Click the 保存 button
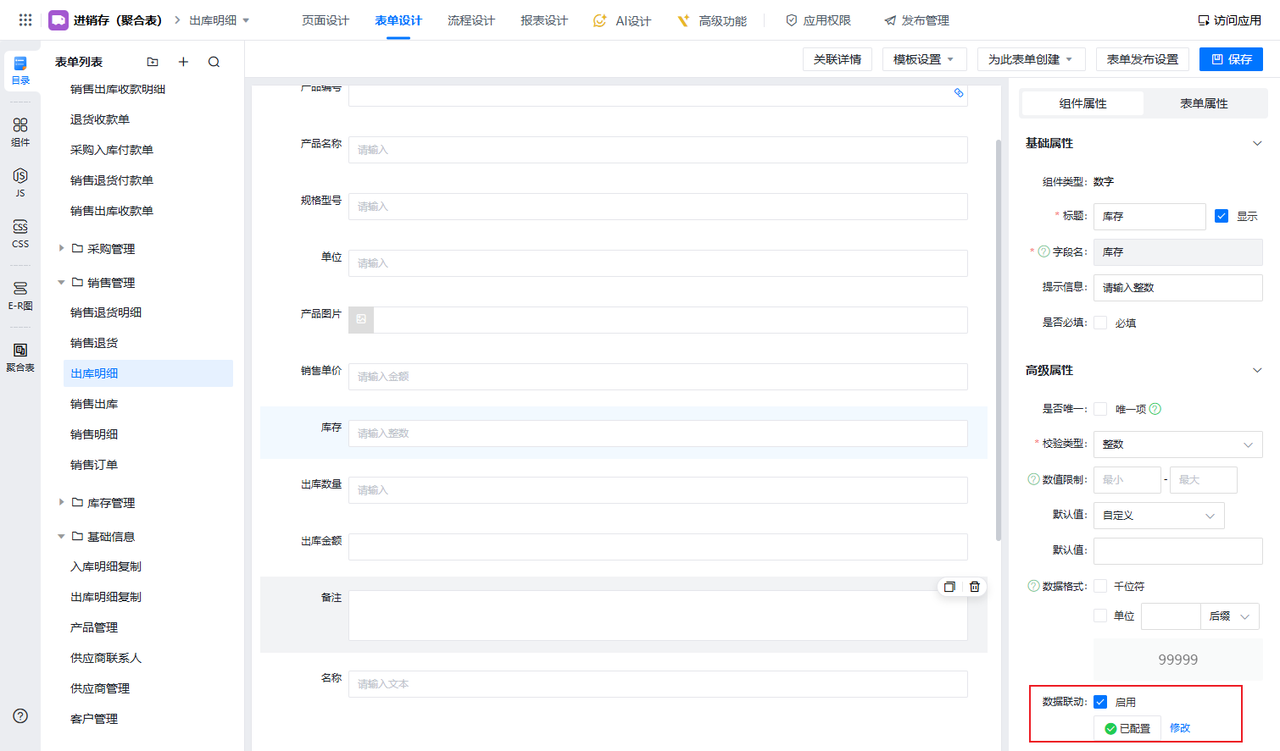This screenshot has width=1280, height=751. tap(1230, 59)
